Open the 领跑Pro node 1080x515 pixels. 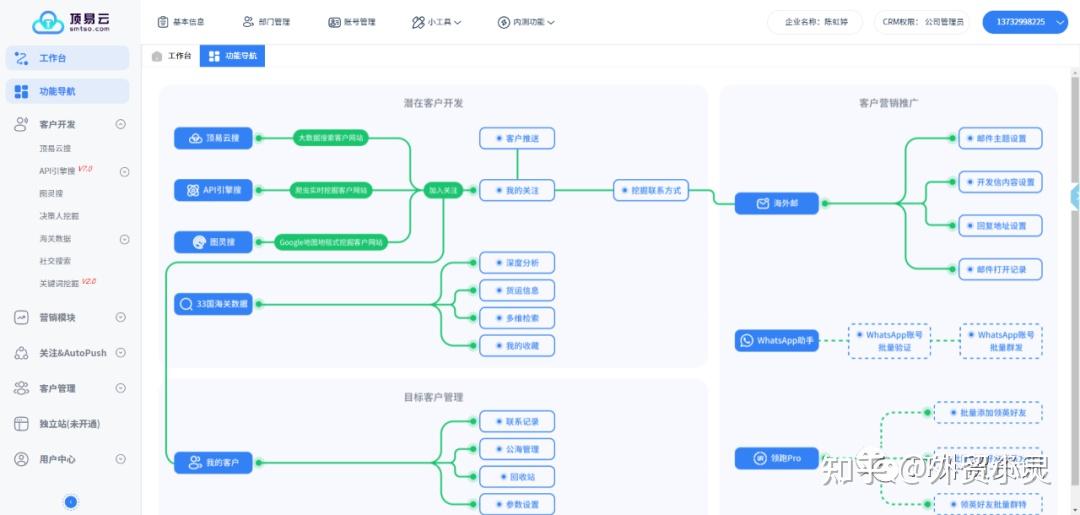coord(776,458)
